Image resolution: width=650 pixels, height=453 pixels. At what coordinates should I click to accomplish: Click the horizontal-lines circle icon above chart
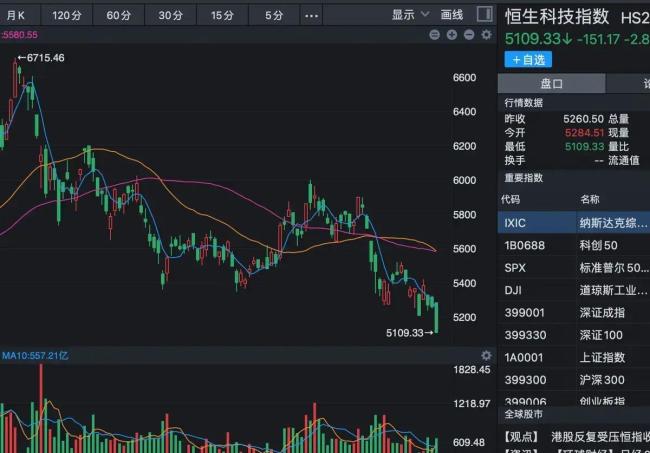coord(434,35)
